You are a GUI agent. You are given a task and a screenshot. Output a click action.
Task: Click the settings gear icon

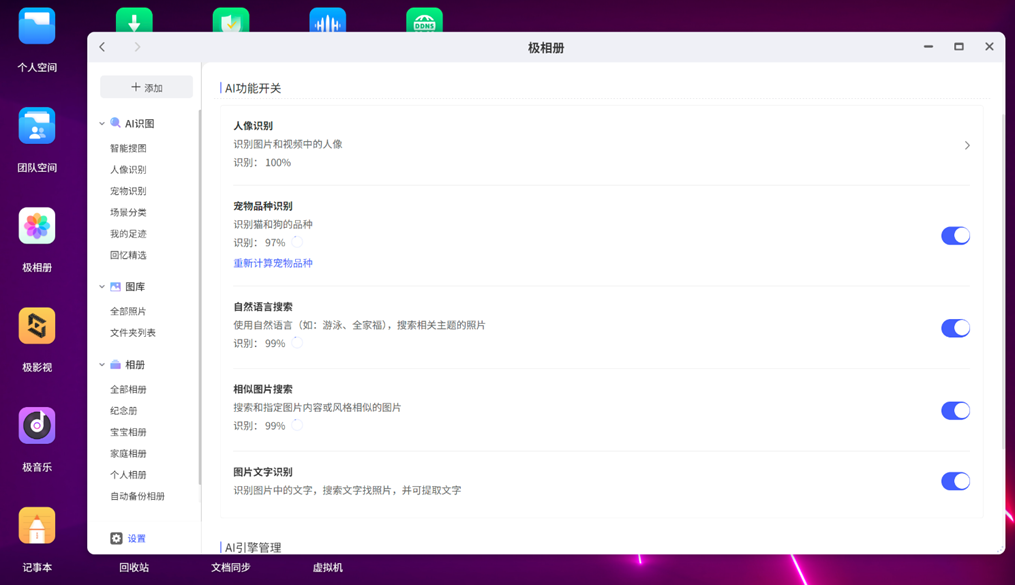(x=117, y=538)
